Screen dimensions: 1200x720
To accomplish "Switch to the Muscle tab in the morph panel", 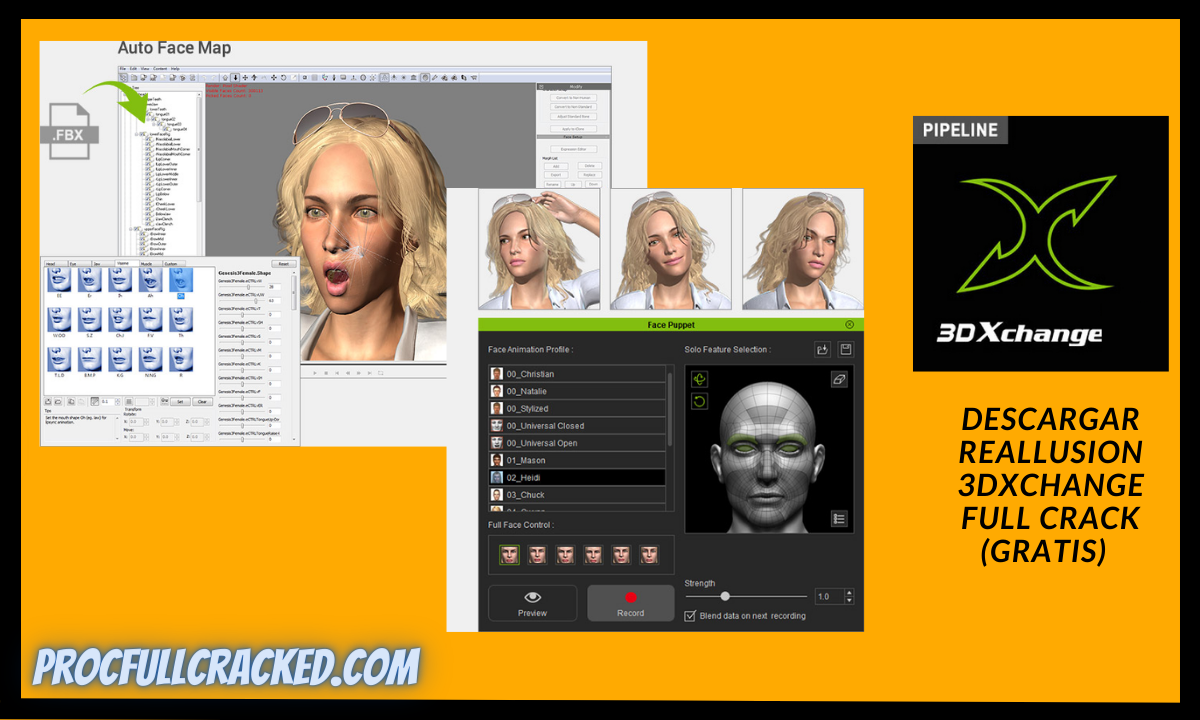I will point(148,264).
